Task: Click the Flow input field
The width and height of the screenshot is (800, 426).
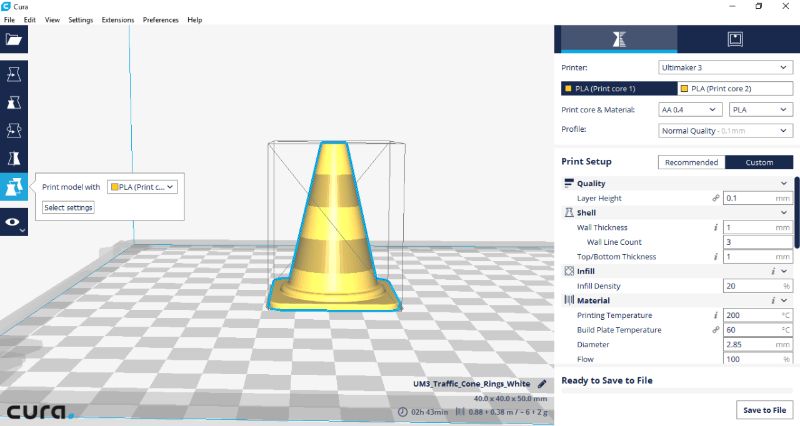Action: (x=758, y=359)
